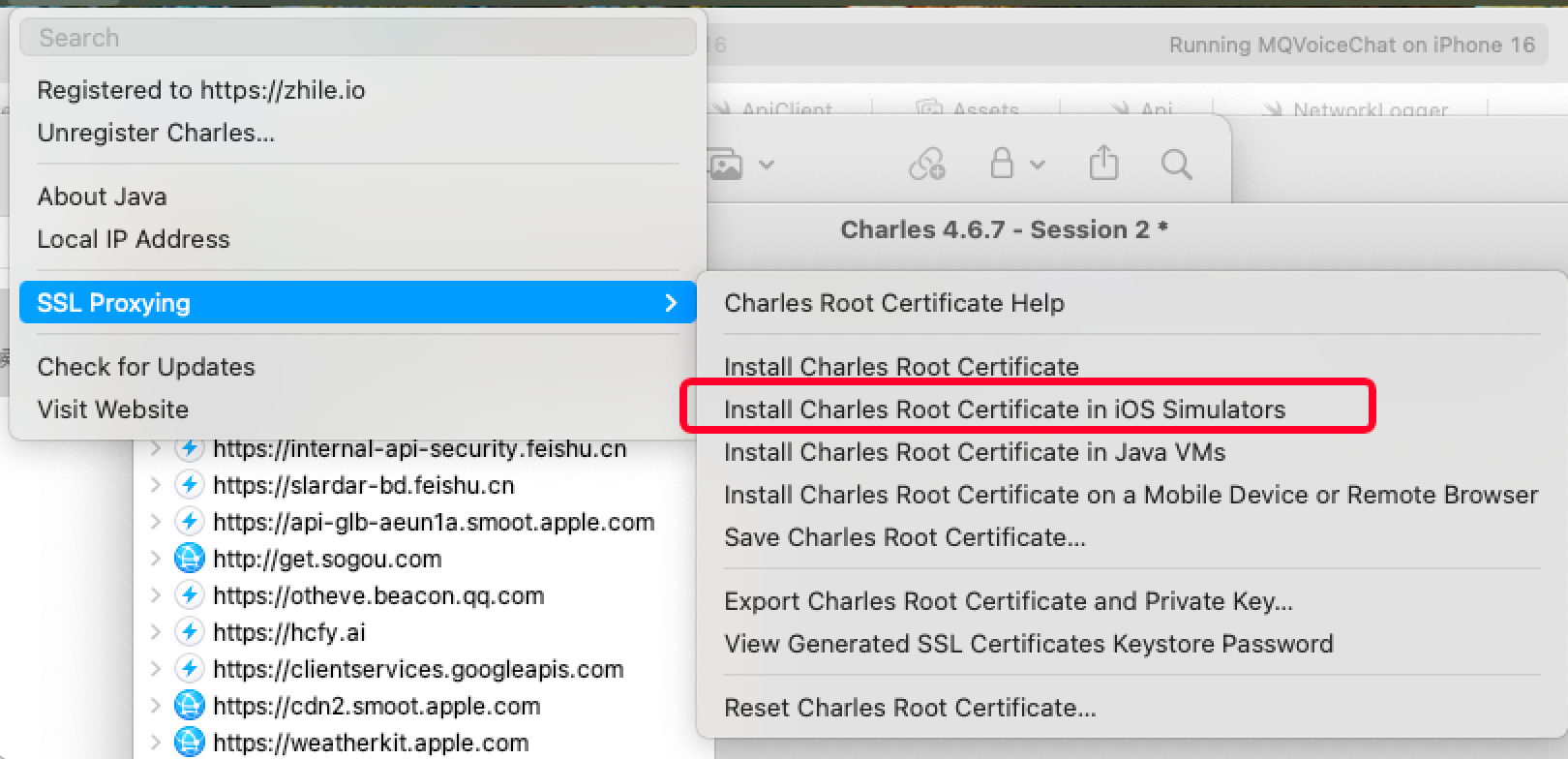Choose Save Charles Root Certificate menu item
Image resolution: width=1568 pixels, height=759 pixels.
(x=904, y=537)
